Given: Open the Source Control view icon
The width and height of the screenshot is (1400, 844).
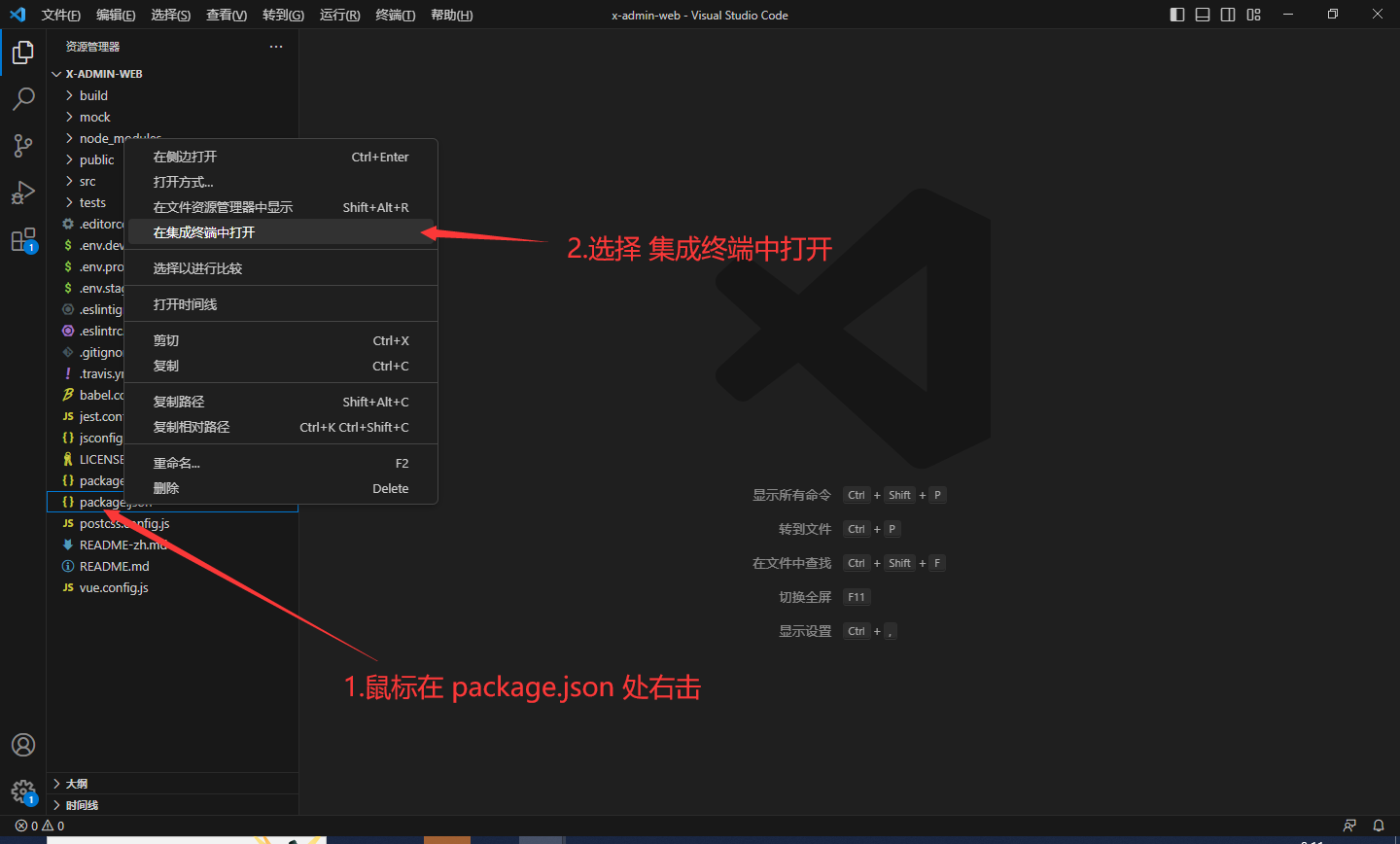Looking at the screenshot, I should [23, 146].
